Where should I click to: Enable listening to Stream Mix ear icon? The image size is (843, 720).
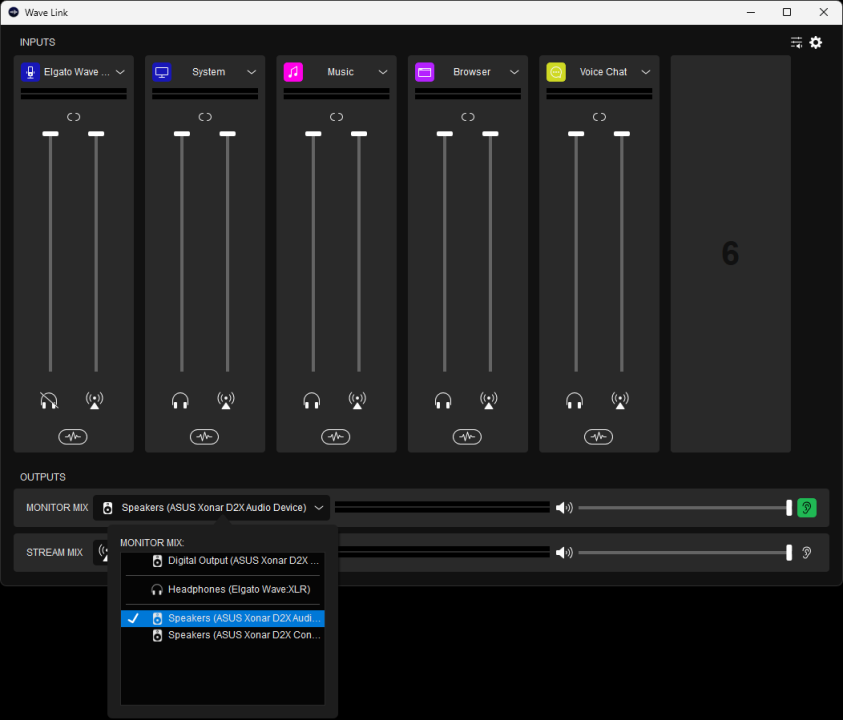pyautogui.click(x=806, y=552)
